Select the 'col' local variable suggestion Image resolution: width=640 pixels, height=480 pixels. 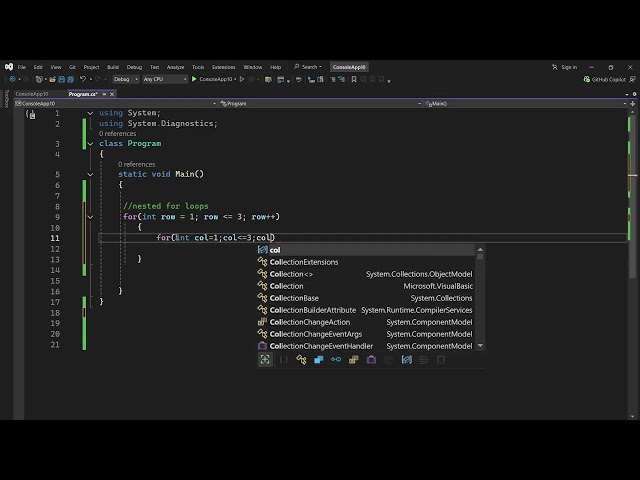click(x=365, y=250)
